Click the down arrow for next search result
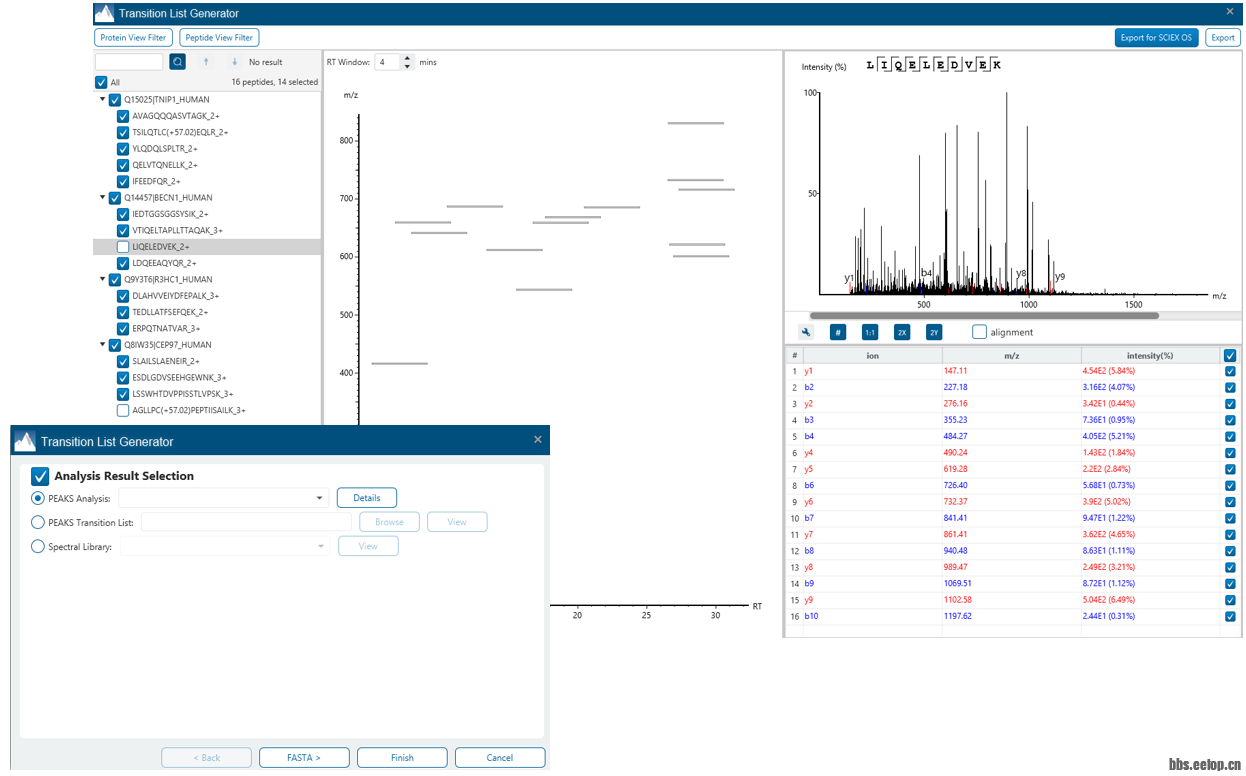The image size is (1246, 776). pyautogui.click(x=234, y=62)
